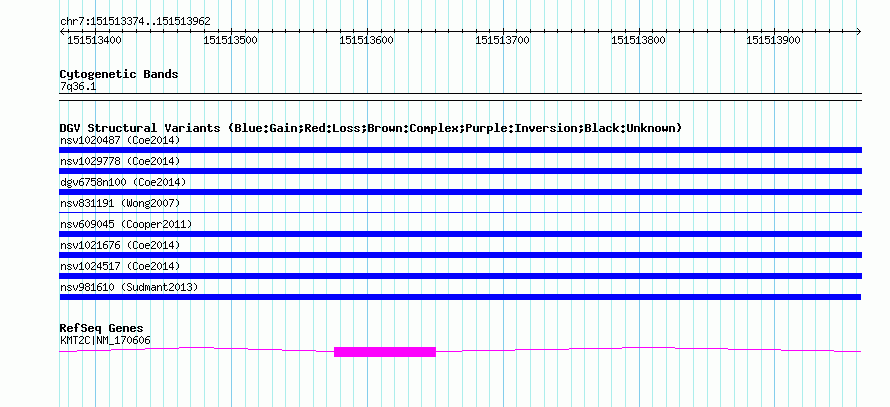Click the Cytogenetic Bands track title
The height and width of the screenshot is (407, 890).
pyautogui.click(x=119, y=74)
